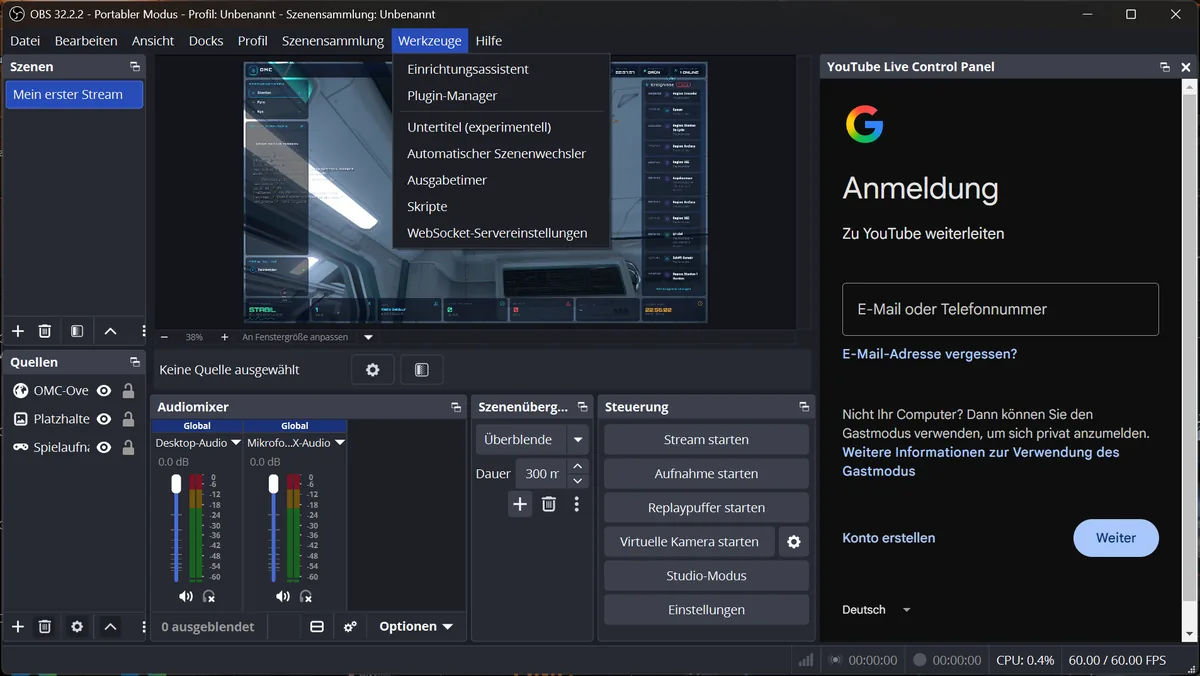The image size is (1200, 676).
Task: Add a scene transition with plus icon
Action: pos(520,504)
